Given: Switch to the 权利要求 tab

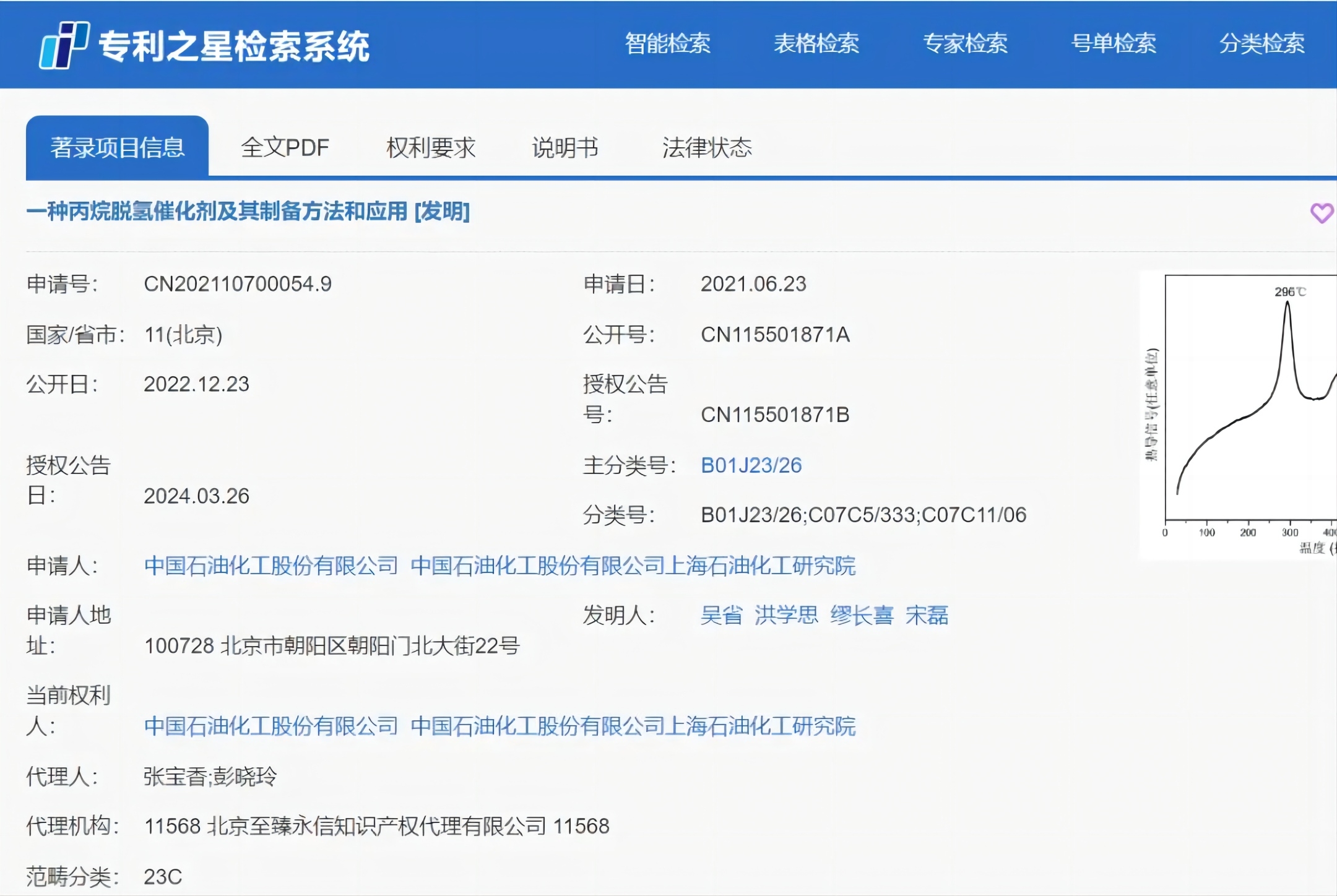Looking at the screenshot, I should click(431, 147).
